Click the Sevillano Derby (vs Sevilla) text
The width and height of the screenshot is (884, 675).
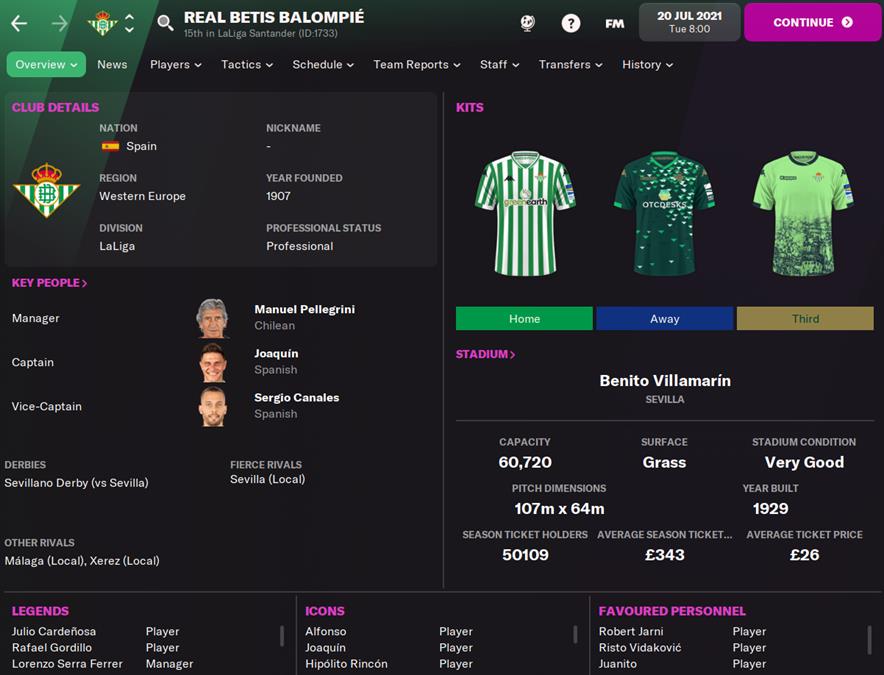click(77, 483)
